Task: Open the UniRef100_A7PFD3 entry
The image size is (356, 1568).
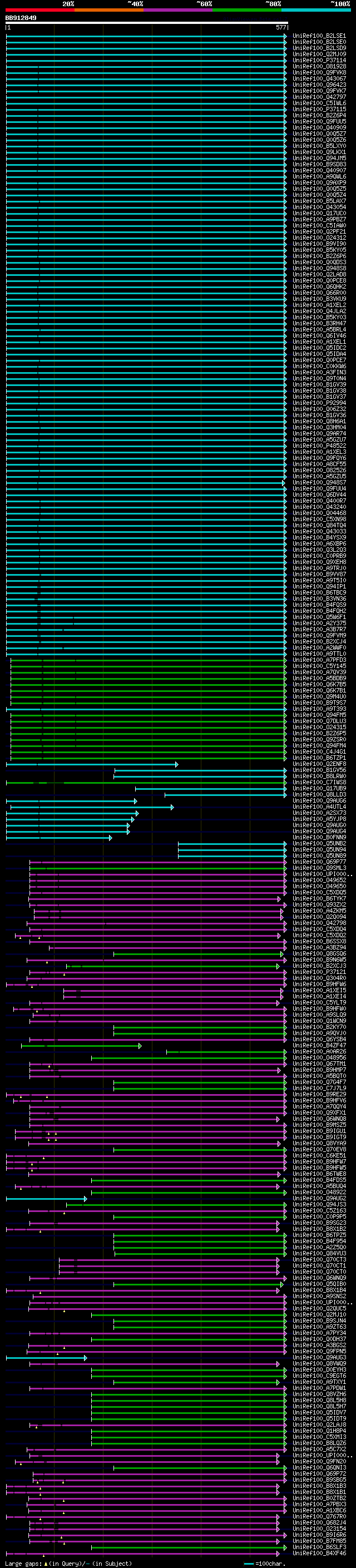Action: click(x=319, y=660)
